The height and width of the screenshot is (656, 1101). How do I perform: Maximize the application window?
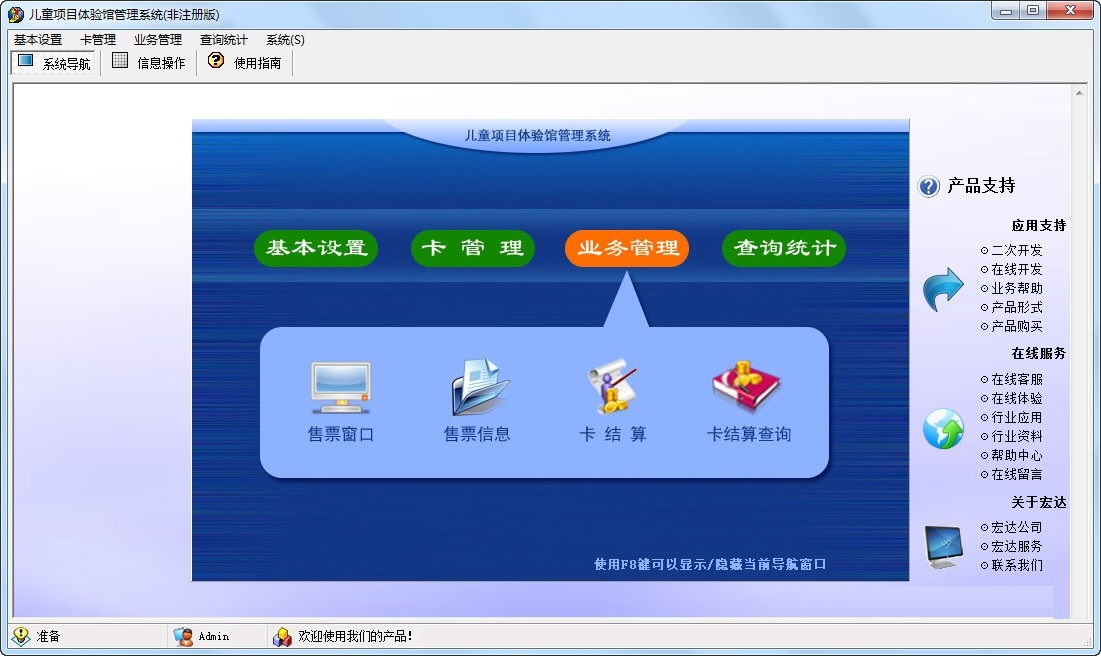[x=1033, y=11]
